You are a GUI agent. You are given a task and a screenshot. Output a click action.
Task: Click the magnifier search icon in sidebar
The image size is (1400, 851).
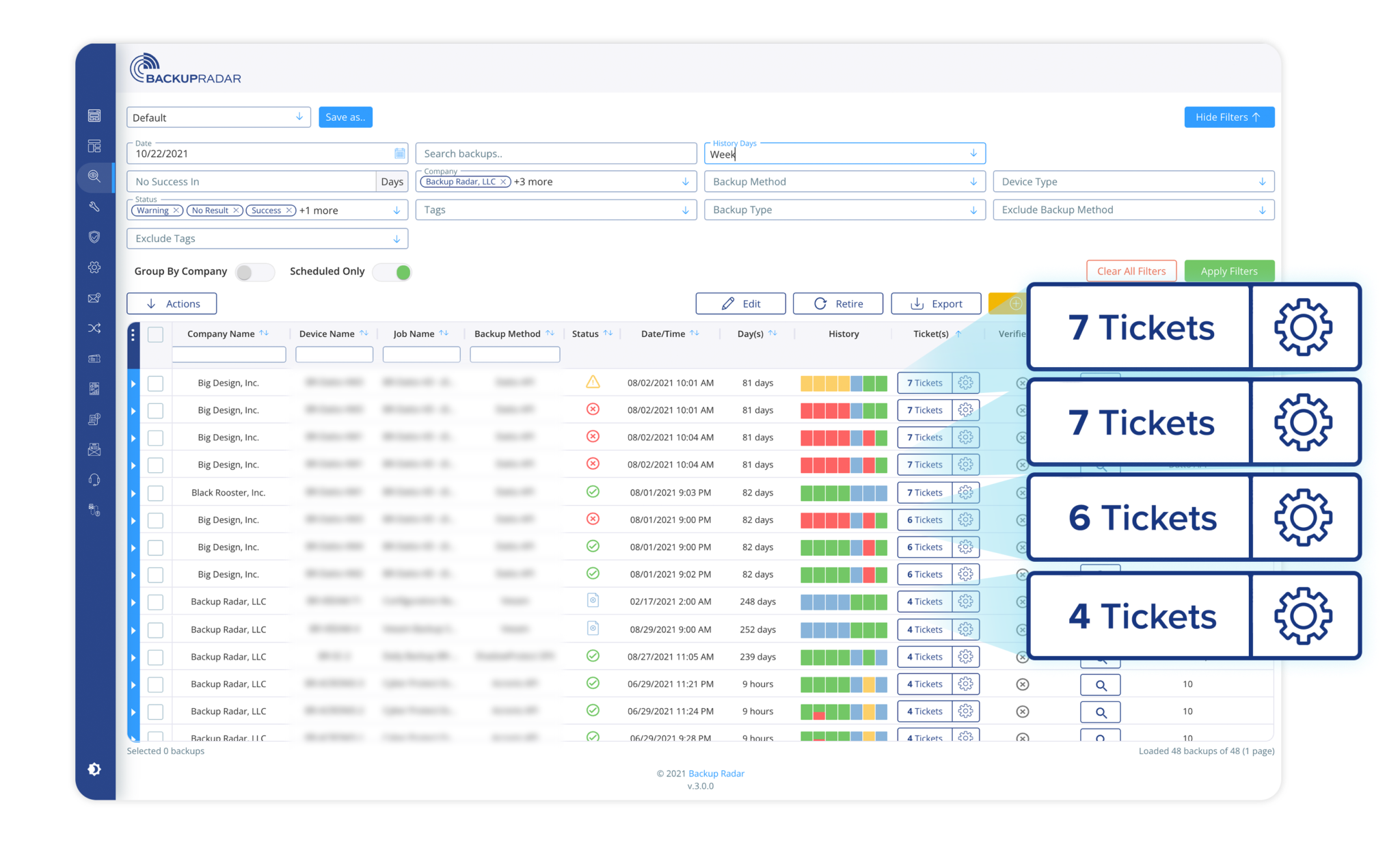coord(94,176)
